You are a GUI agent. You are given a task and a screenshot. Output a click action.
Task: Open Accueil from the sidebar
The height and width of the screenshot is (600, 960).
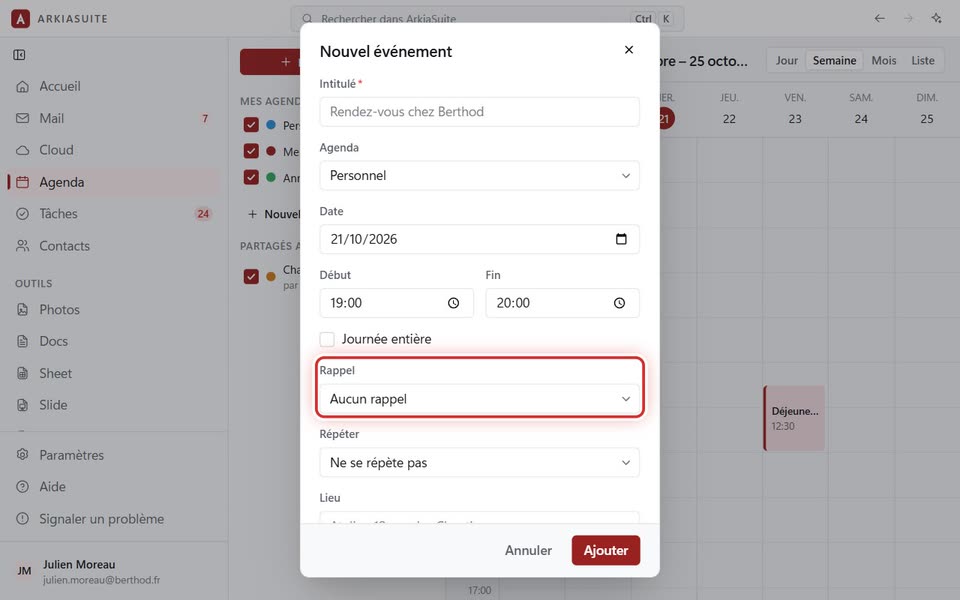point(113,86)
